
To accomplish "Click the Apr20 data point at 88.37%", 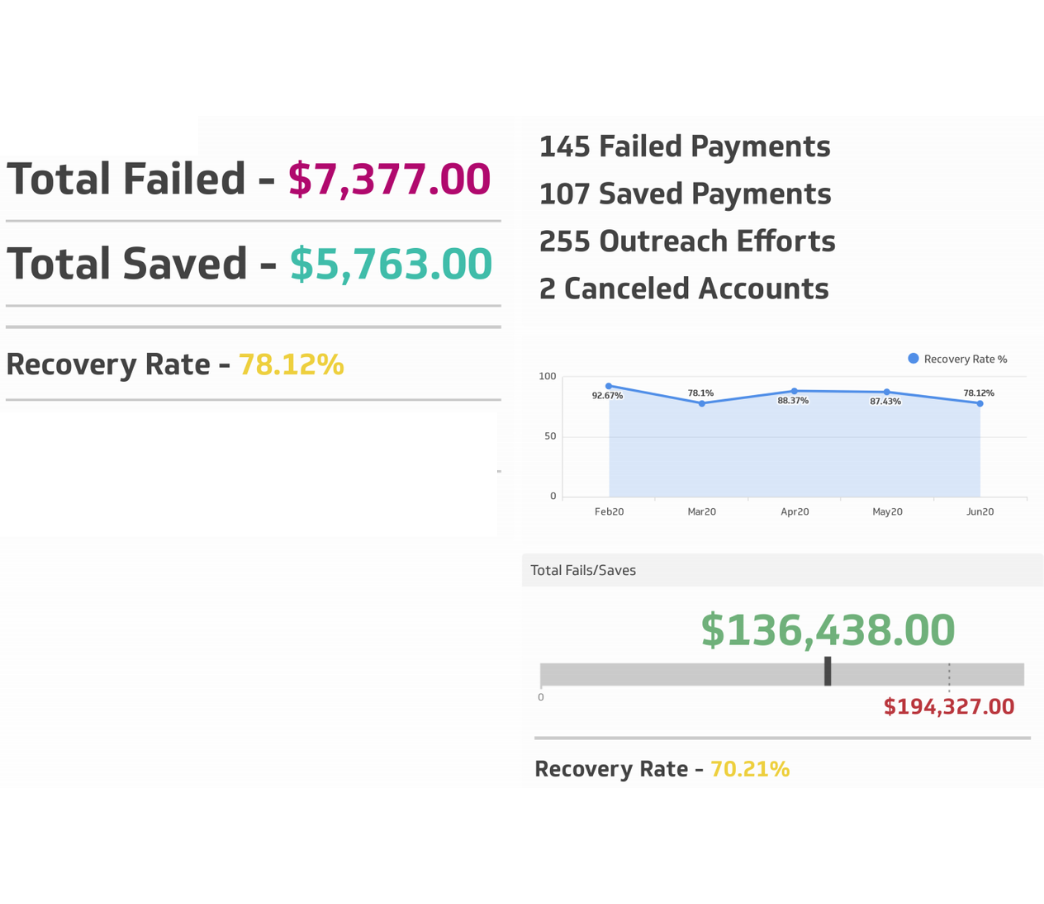I will click(x=795, y=391).
